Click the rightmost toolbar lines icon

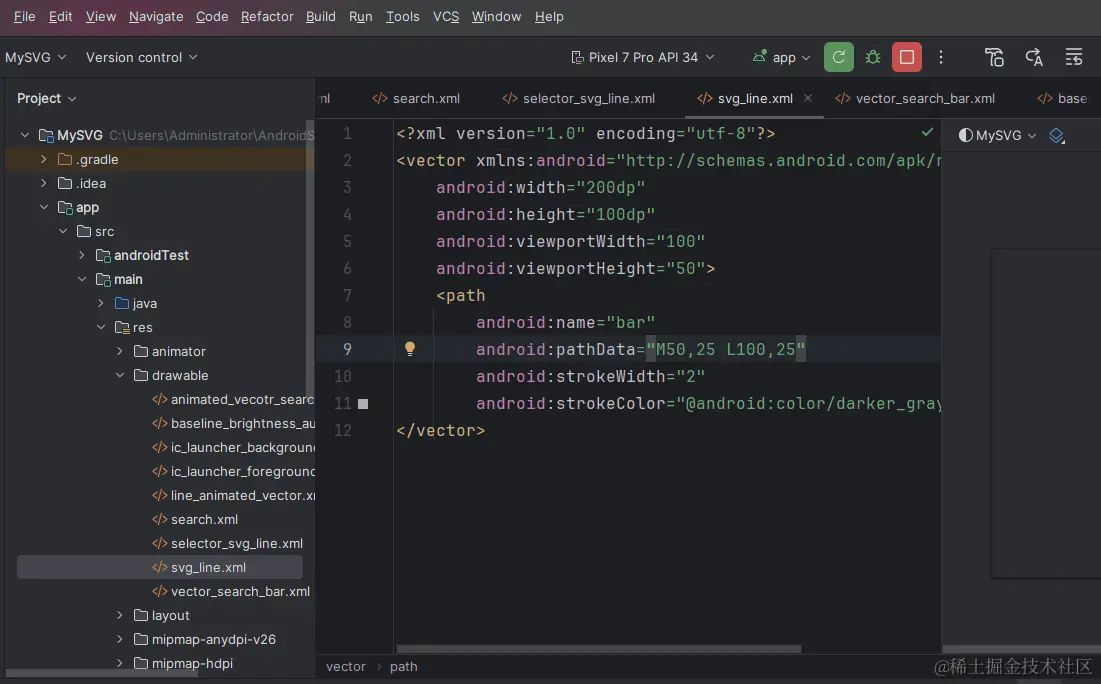coord(1074,57)
